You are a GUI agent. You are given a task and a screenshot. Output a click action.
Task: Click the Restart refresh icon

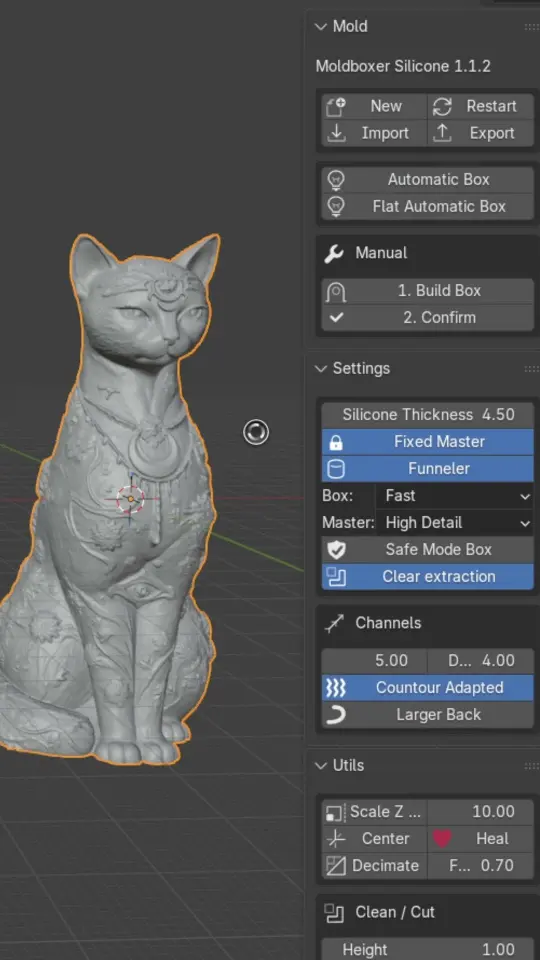coord(441,107)
